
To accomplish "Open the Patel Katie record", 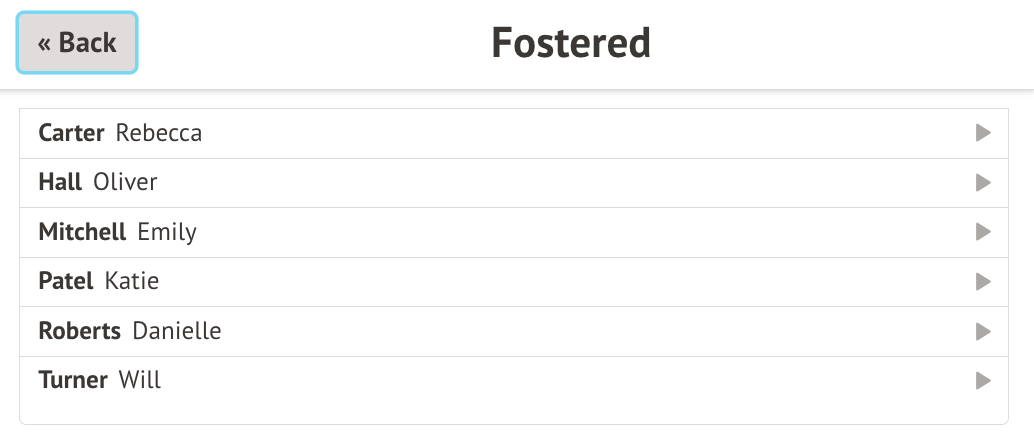I will pyautogui.click(x=500, y=282).
